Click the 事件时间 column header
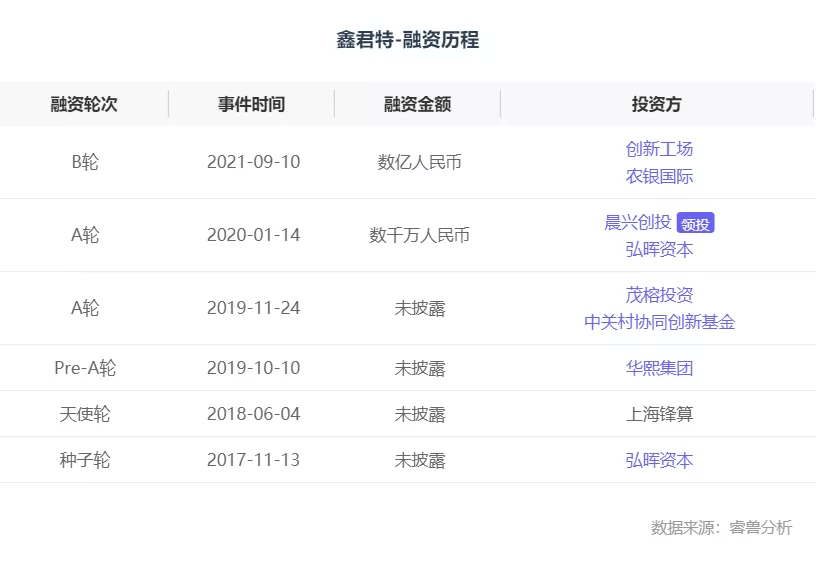The width and height of the screenshot is (816, 570). click(251, 104)
